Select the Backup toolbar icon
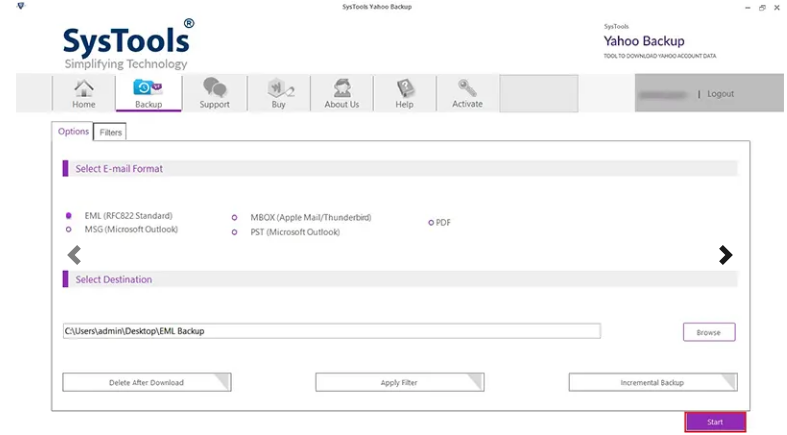This screenshot has height=435, width=787. 148,93
